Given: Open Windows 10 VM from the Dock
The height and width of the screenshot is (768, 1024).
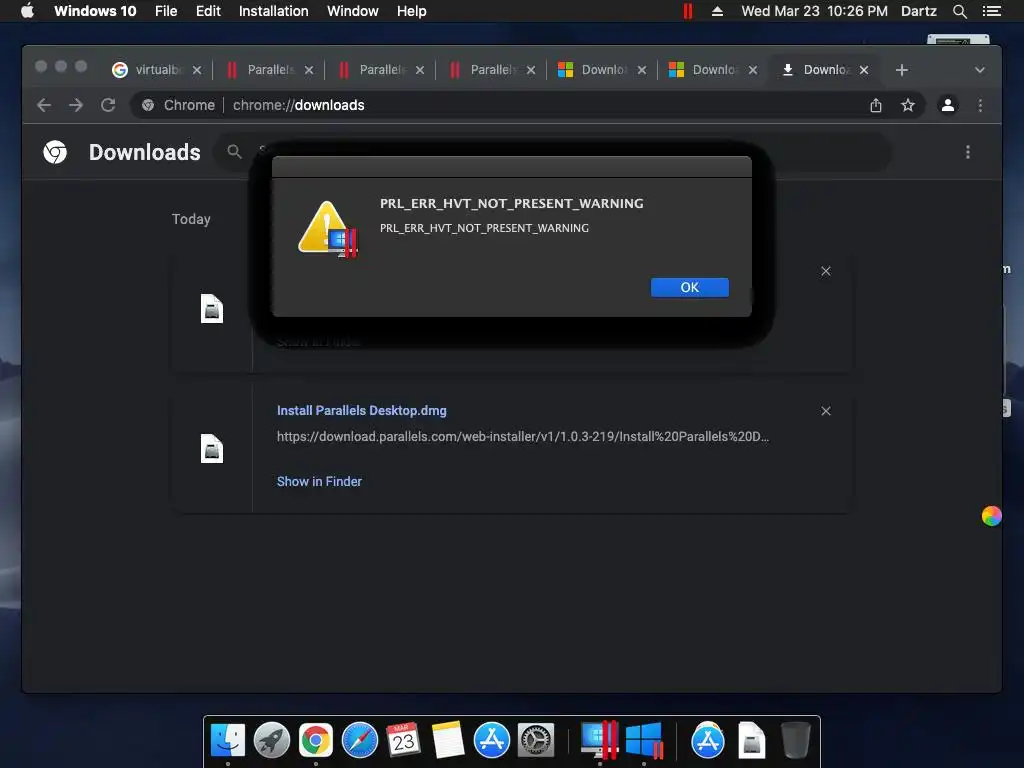Looking at the screenshot, I should pos(644,741).
